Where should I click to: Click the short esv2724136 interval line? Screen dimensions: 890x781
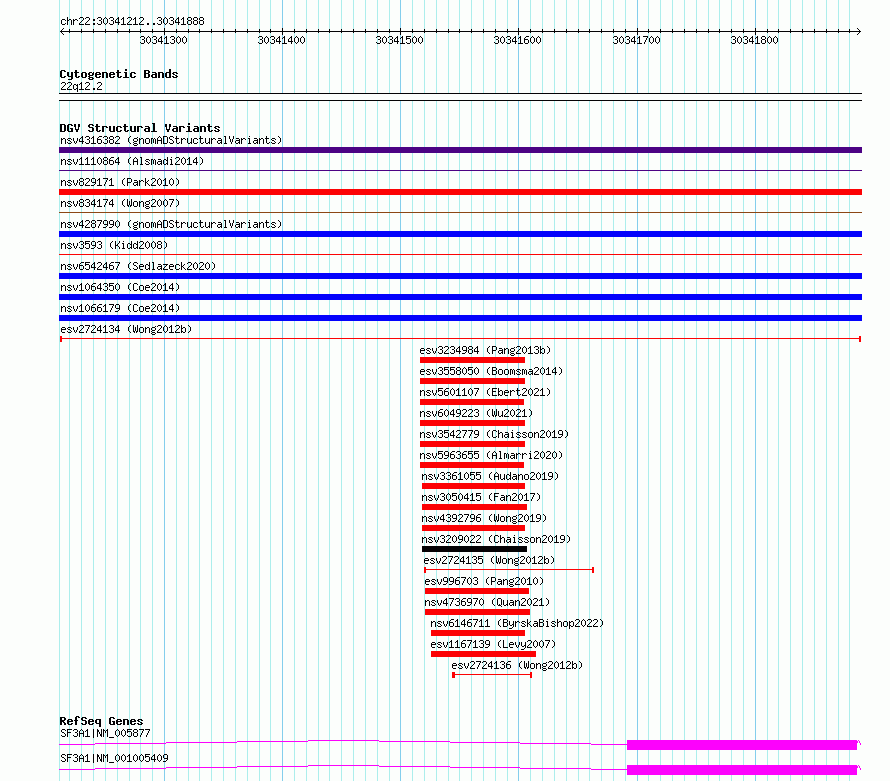[x=492, y=675]
